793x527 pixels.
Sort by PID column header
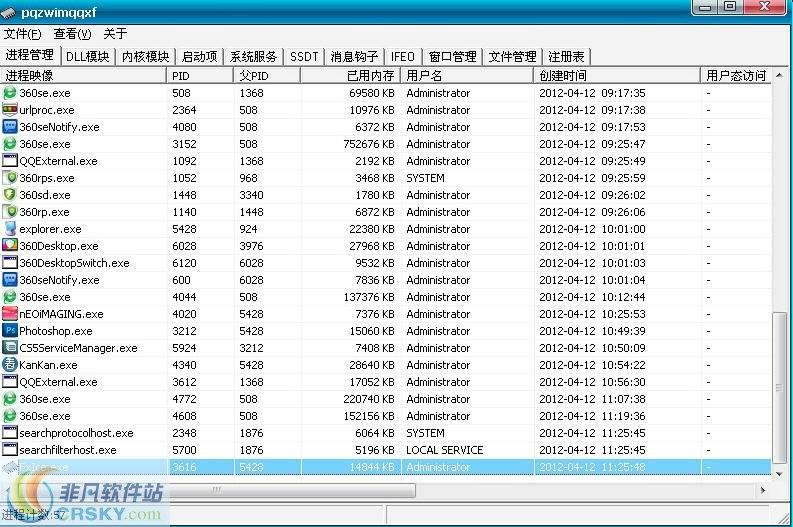coord(200,76)
